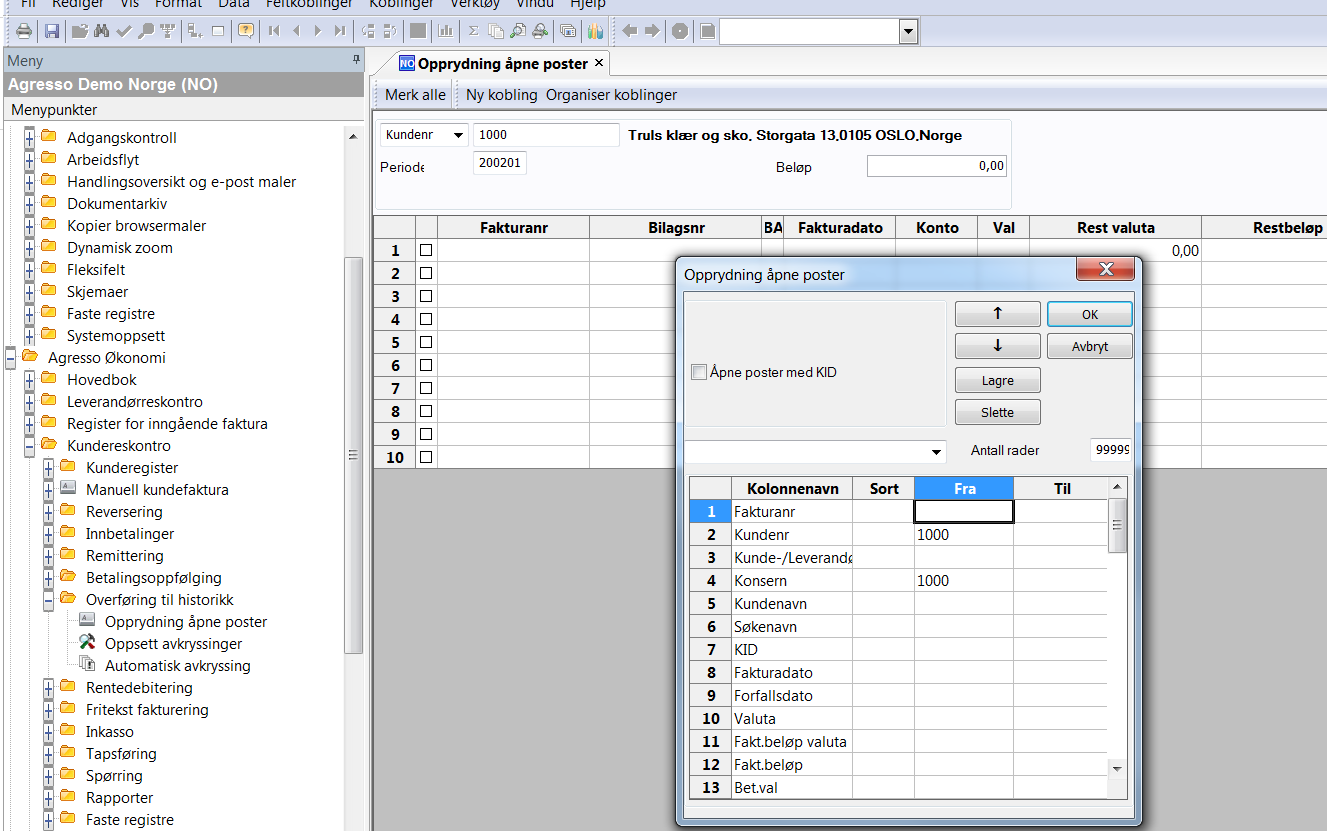The width and height of the screenshot is (1327, 831).
Task: Click the filter funnel toolbar icon
Action: 167,31
